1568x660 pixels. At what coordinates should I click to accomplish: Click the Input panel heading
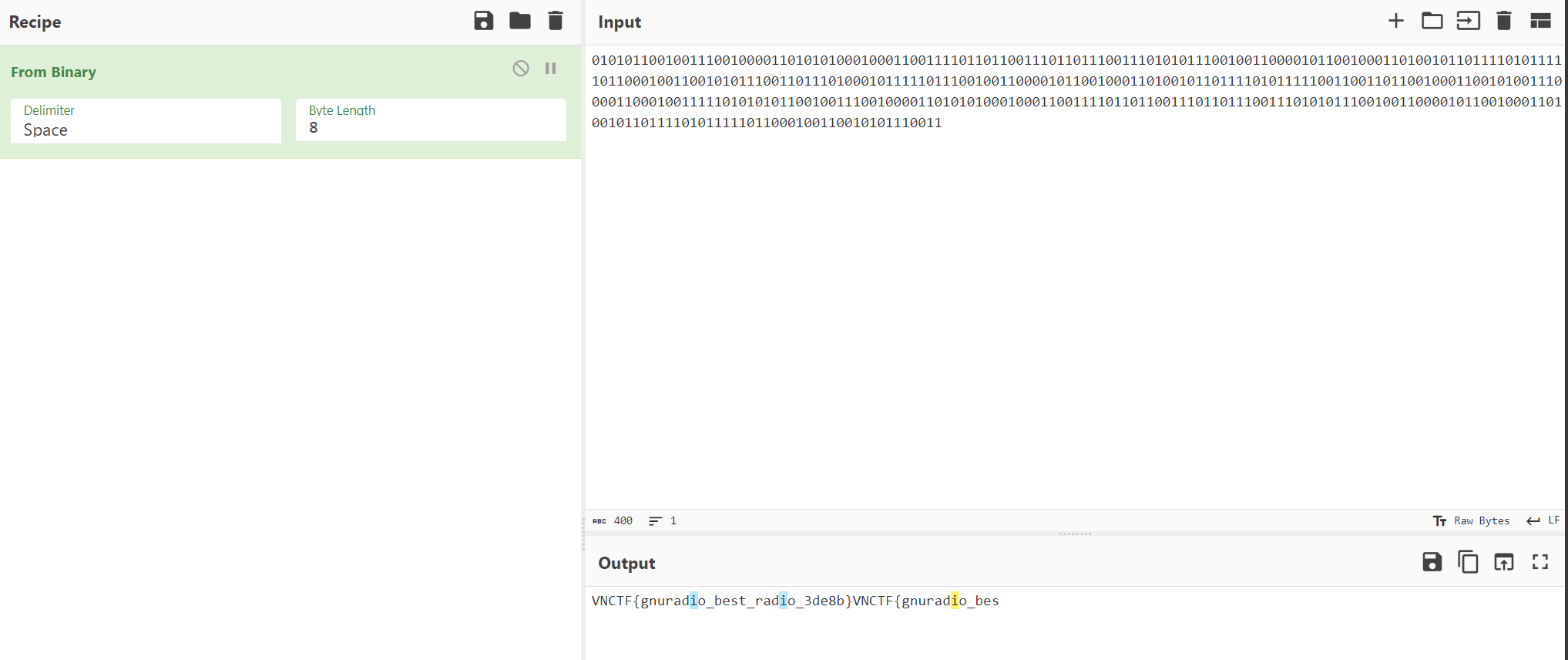tap(619, 22)
